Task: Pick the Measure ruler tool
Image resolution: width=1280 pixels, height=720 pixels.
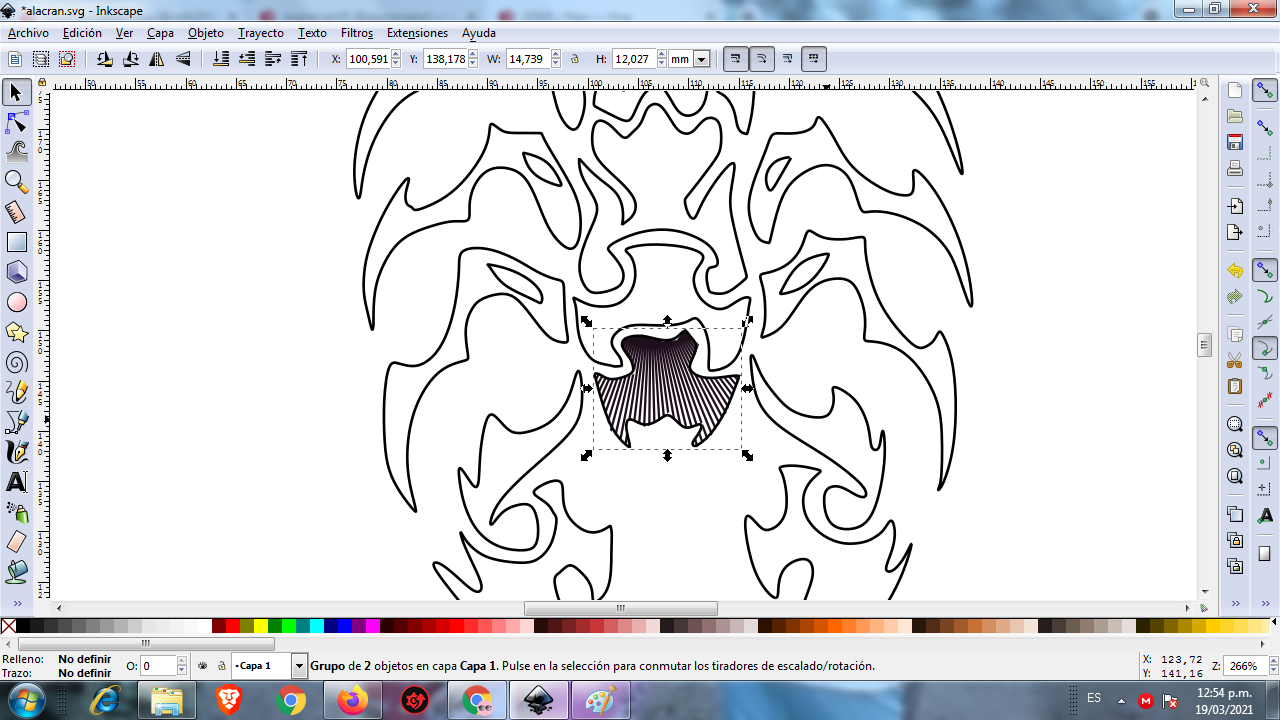Action: click(16, 212)
